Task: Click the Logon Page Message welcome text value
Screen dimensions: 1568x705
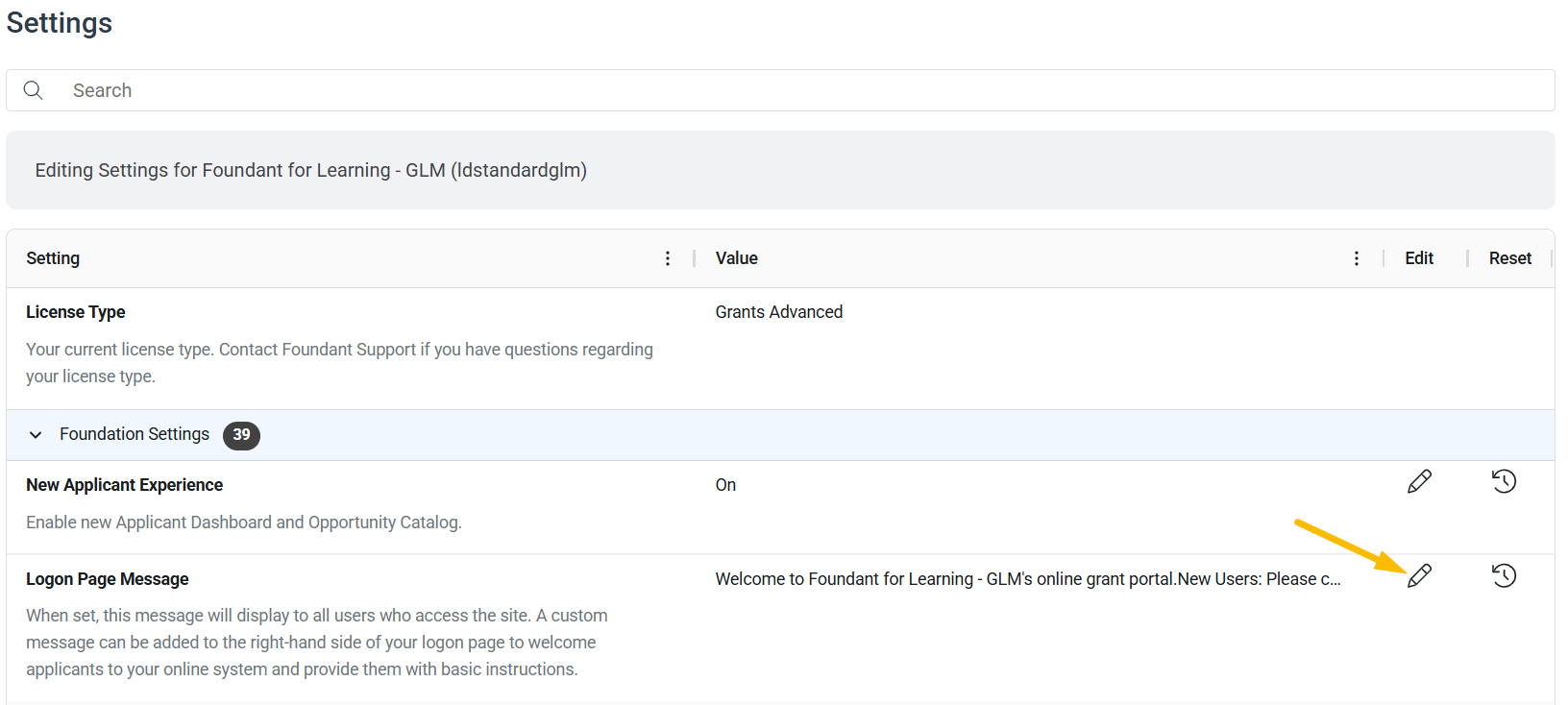Action: [x=1028, y=579]
